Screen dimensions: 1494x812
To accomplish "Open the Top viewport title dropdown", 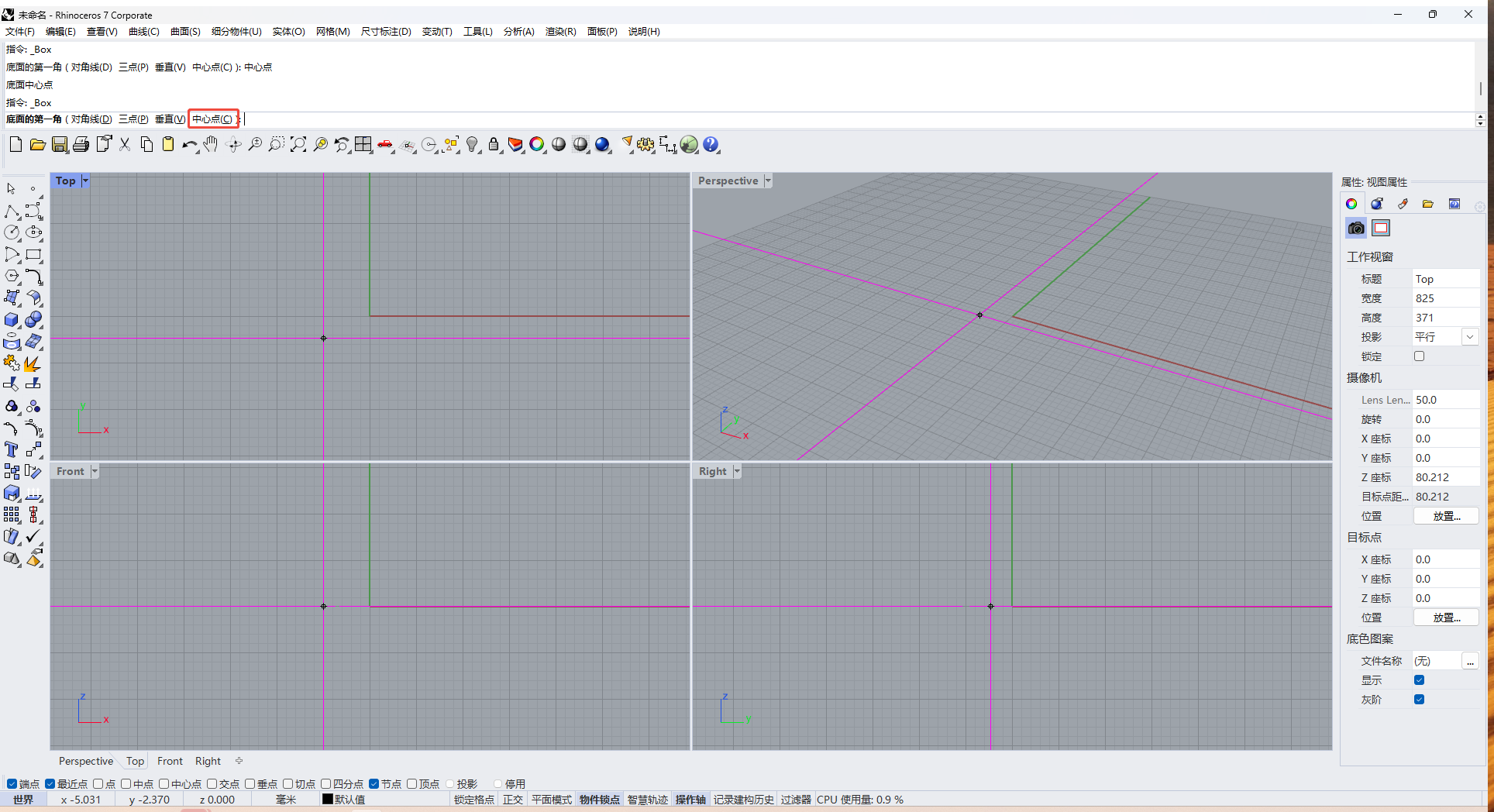I will click(x=85, y=181).
